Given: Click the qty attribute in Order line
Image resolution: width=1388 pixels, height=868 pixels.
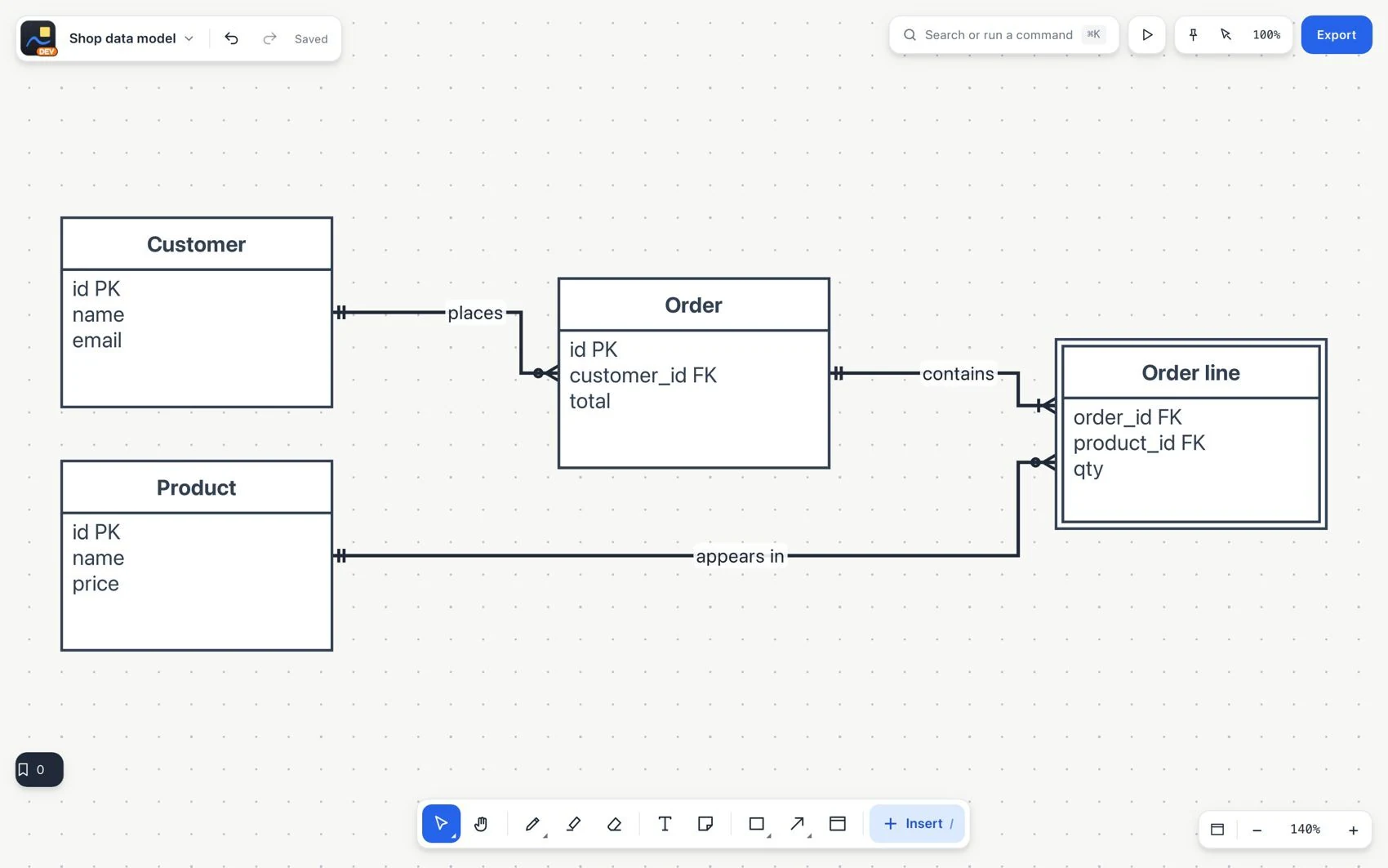Looking at the screenshot, I should coord(1088,470).
